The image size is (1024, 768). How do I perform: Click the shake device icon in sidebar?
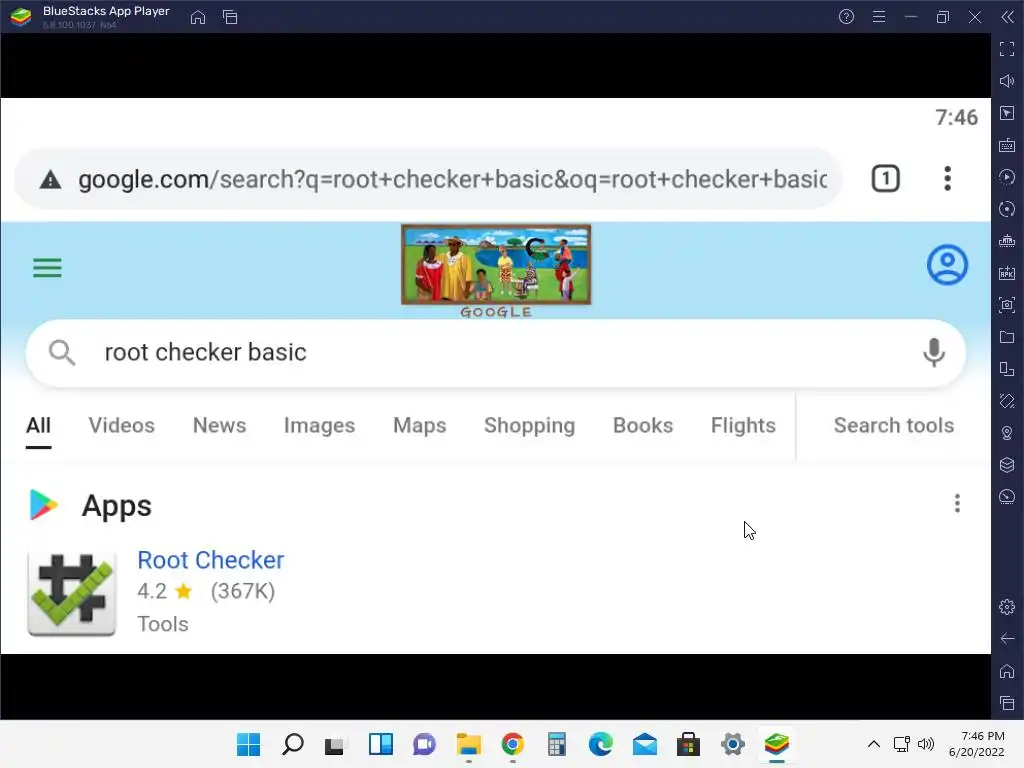pos(1007,401)
